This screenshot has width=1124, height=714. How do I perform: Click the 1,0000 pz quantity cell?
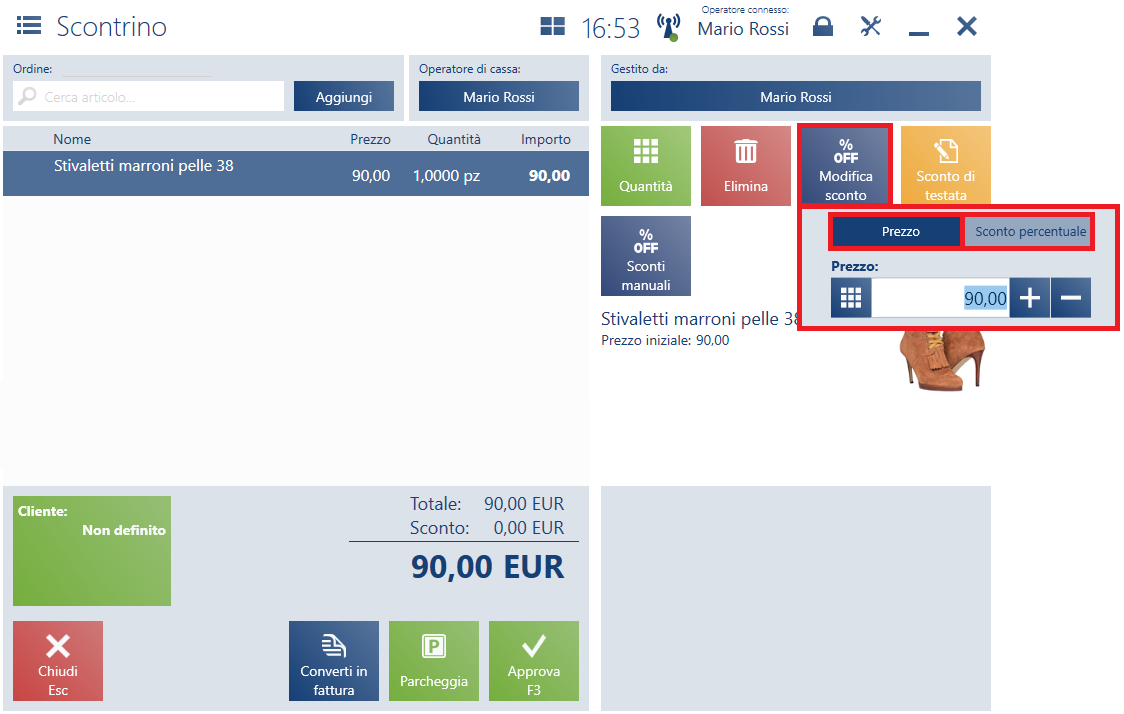point(446,176)
